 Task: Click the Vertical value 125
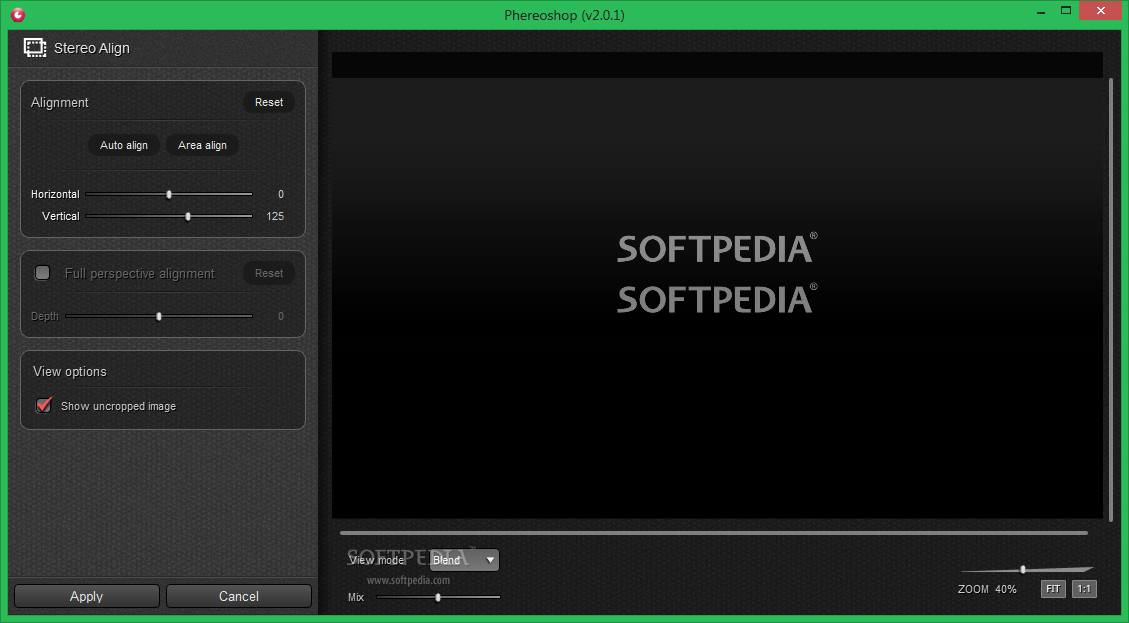click(275, 216)
